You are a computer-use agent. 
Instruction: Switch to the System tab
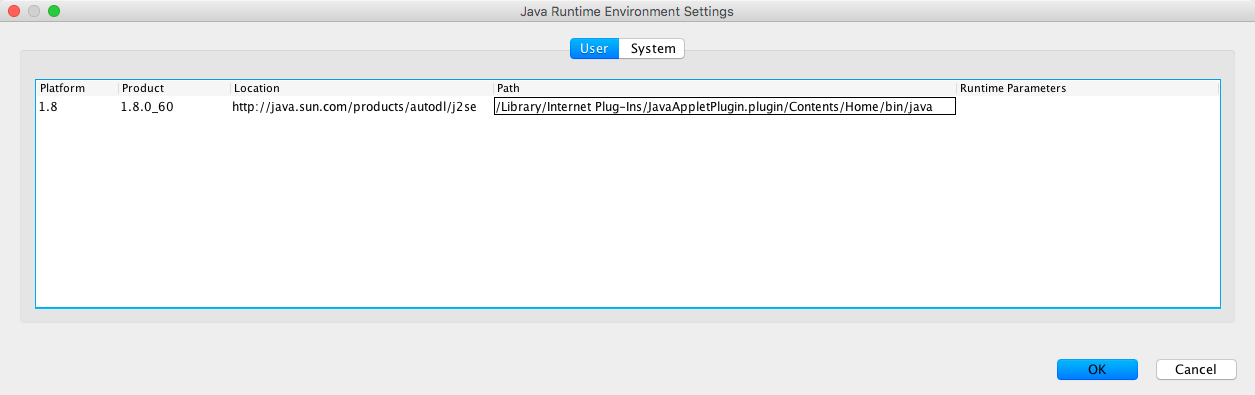point(652,48)
